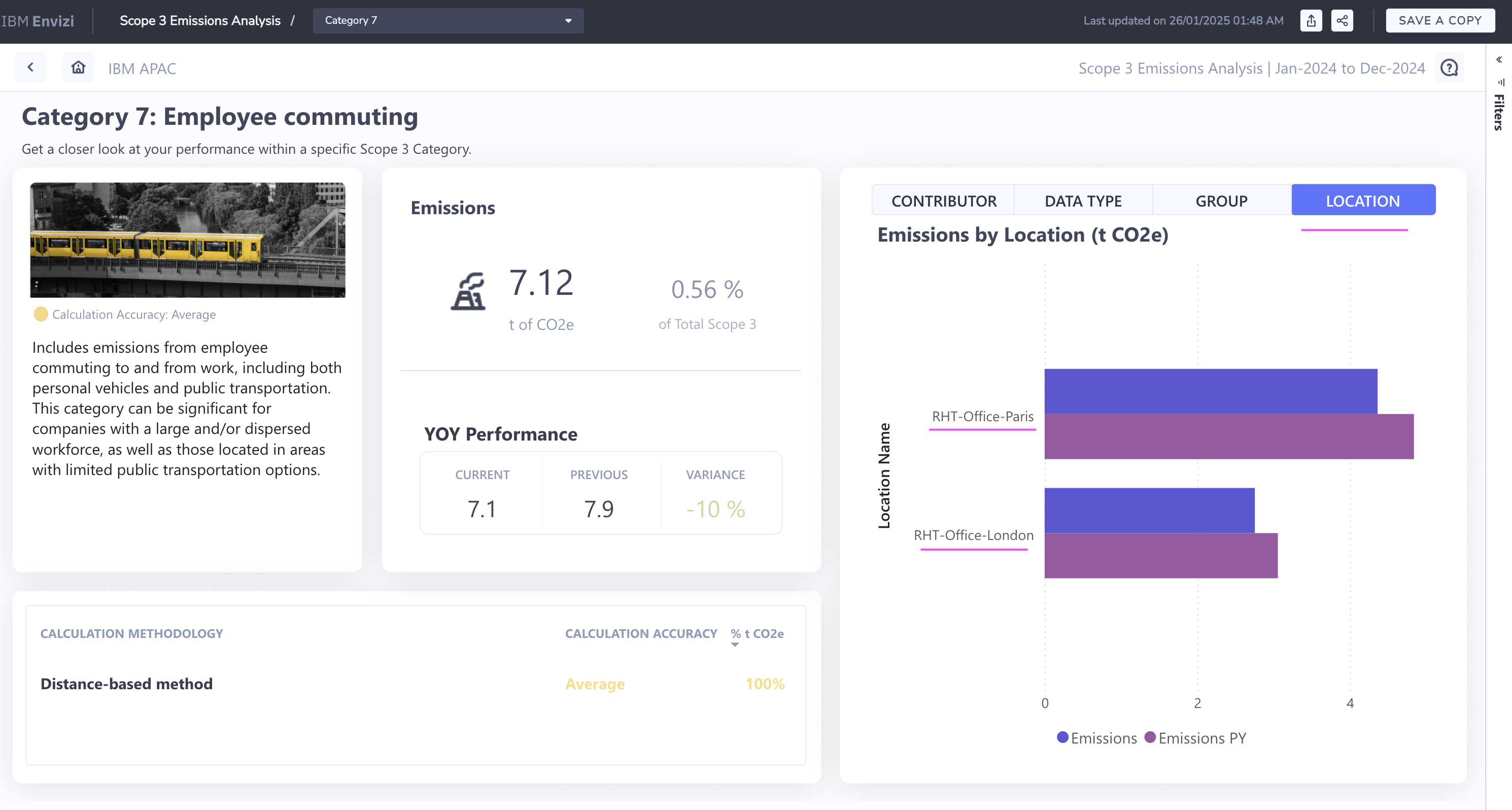1512x810 pixels.
Task: Expand the Filters panel with the chevron
Action: pyautogui.click(x=1499, y=60)
